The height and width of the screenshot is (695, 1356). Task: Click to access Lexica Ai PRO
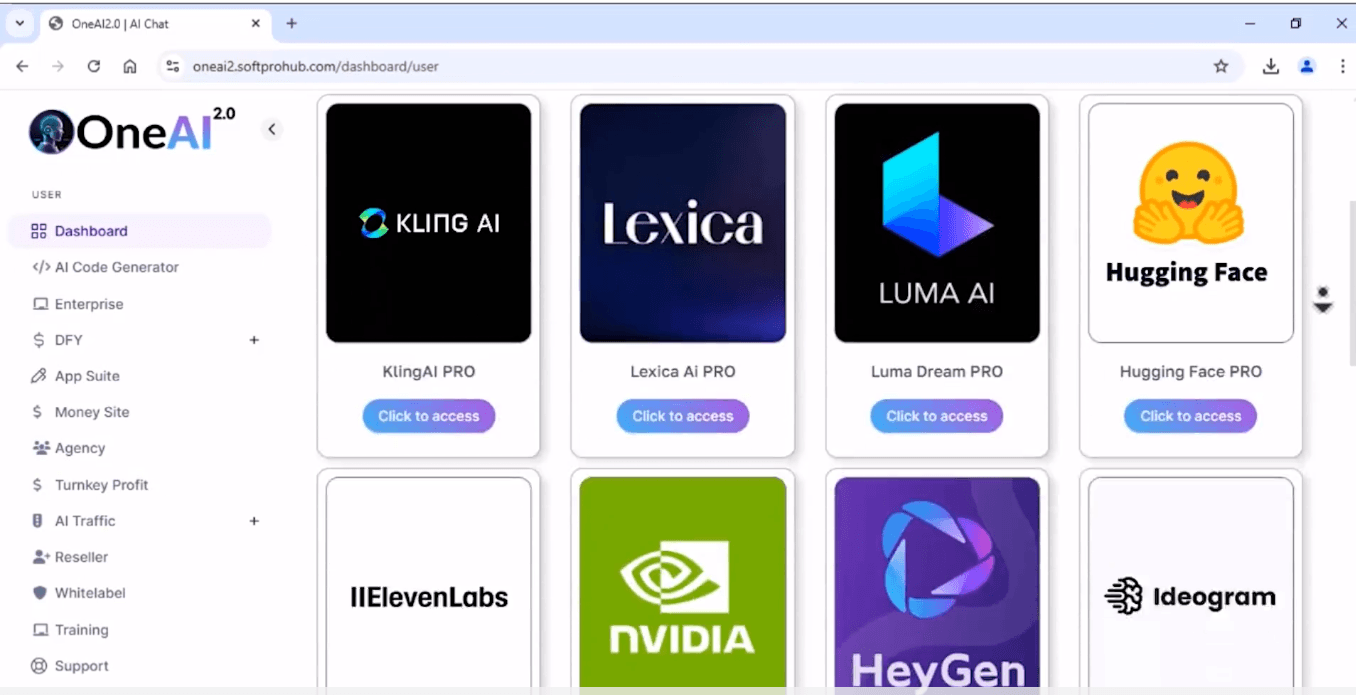683,416
